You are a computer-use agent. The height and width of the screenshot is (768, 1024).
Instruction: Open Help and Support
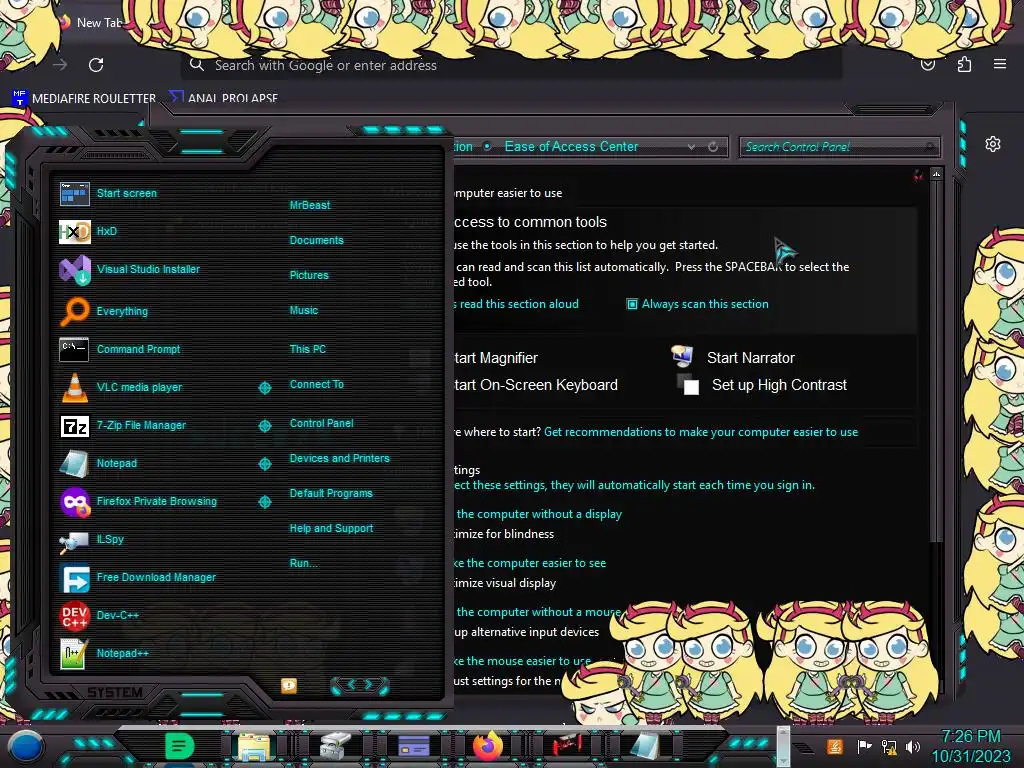click(331, 528)
